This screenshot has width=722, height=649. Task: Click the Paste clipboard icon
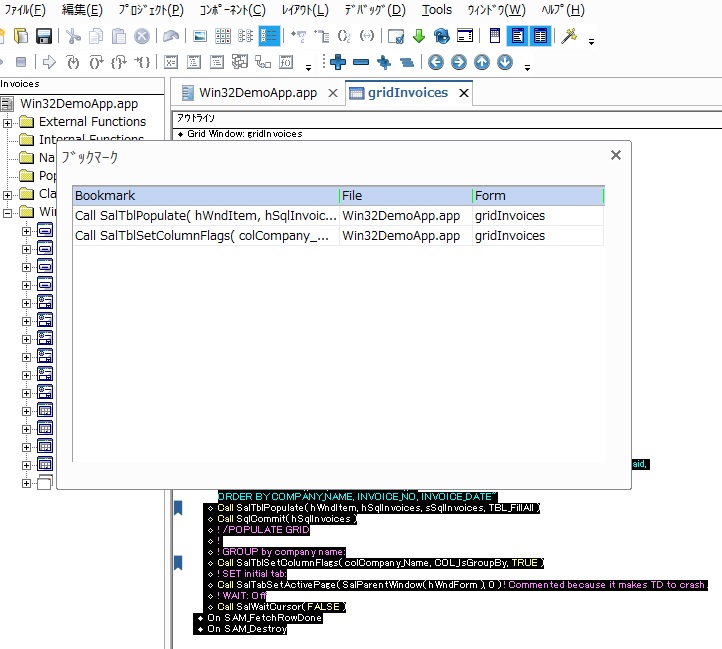tap(119, 36)
